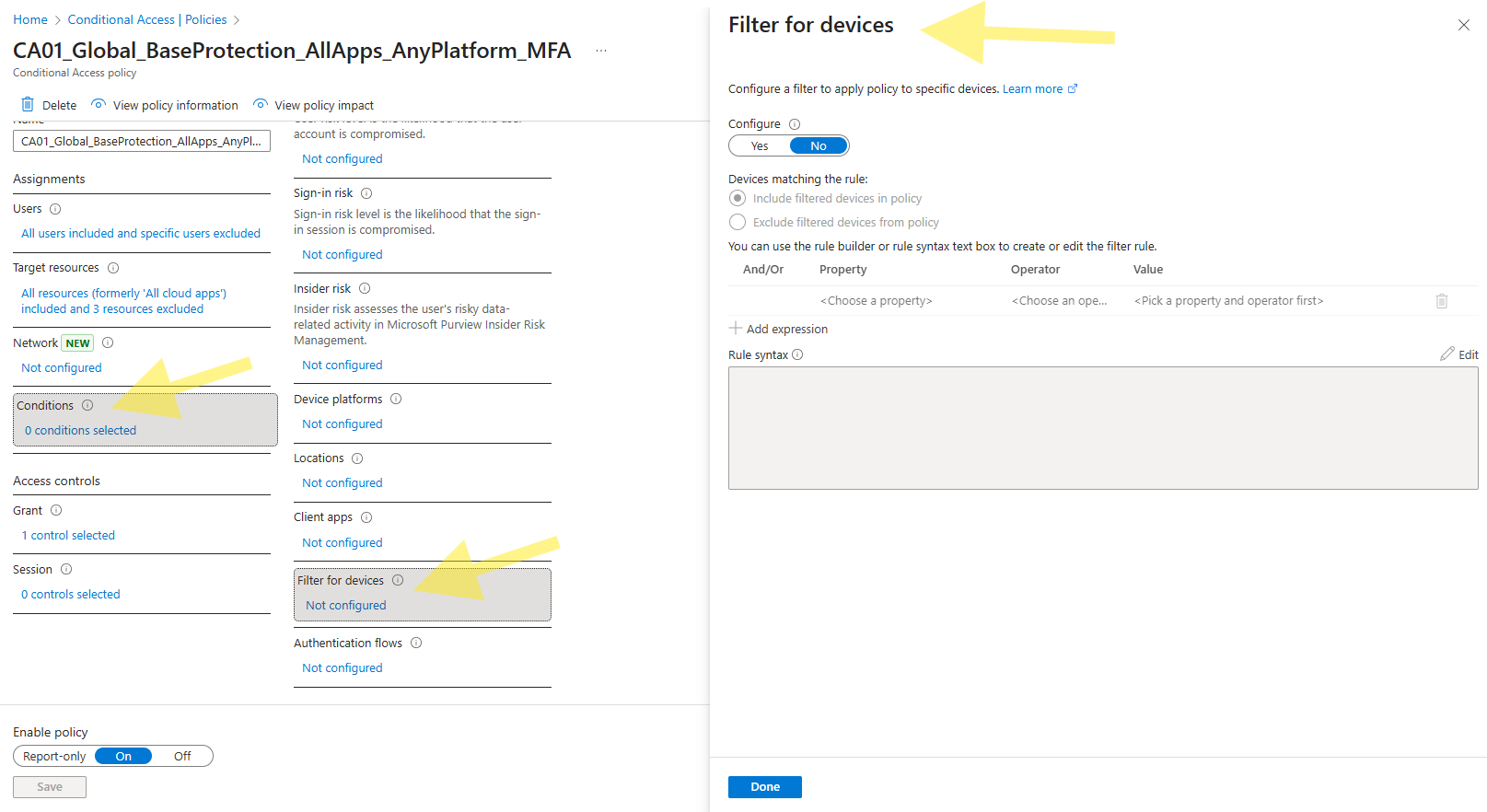
Task: Open Insider risk Not configured link
Action: coord(343,365)
